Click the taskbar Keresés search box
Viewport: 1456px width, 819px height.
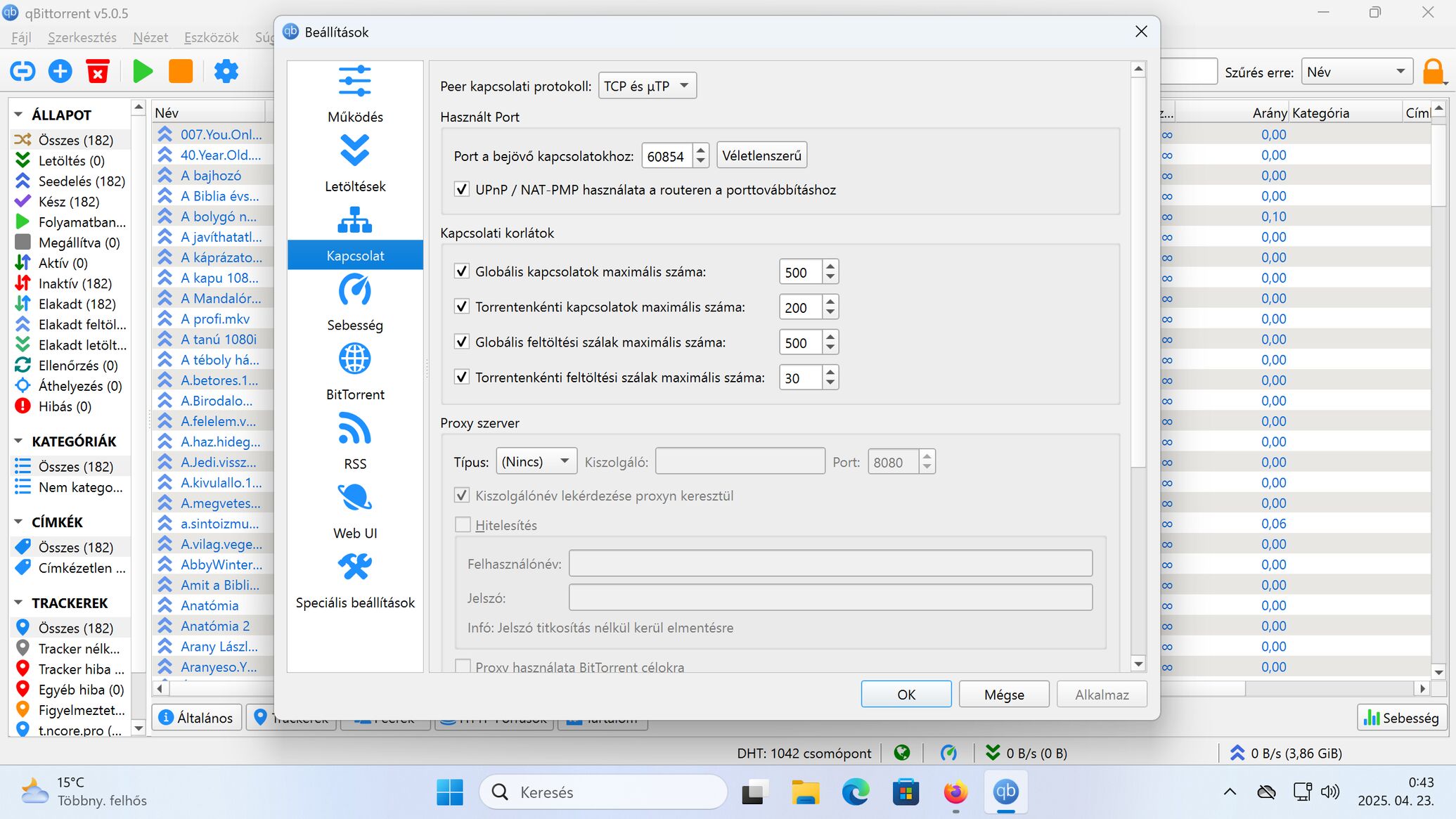point(603,792)
